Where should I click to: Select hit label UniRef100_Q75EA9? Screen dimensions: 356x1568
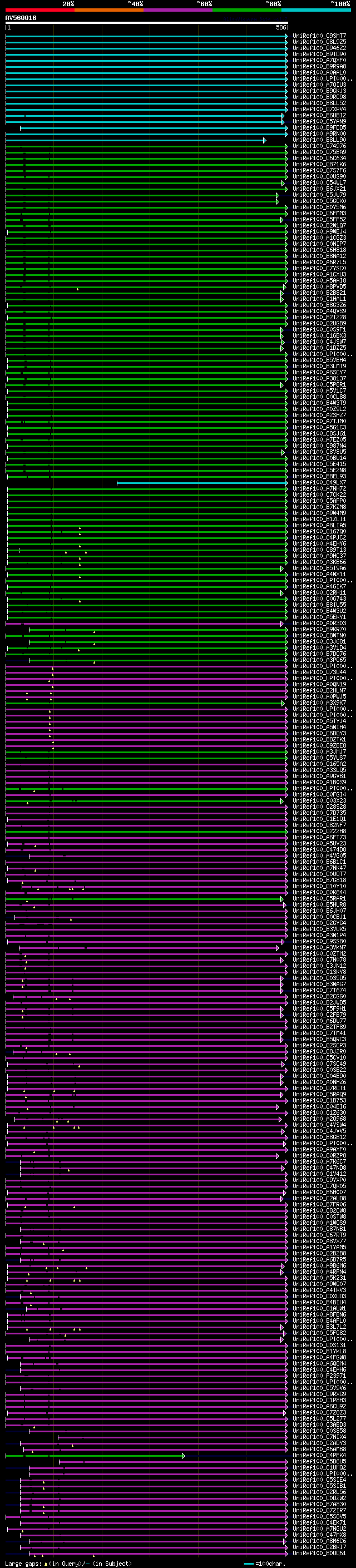(319, 152)
